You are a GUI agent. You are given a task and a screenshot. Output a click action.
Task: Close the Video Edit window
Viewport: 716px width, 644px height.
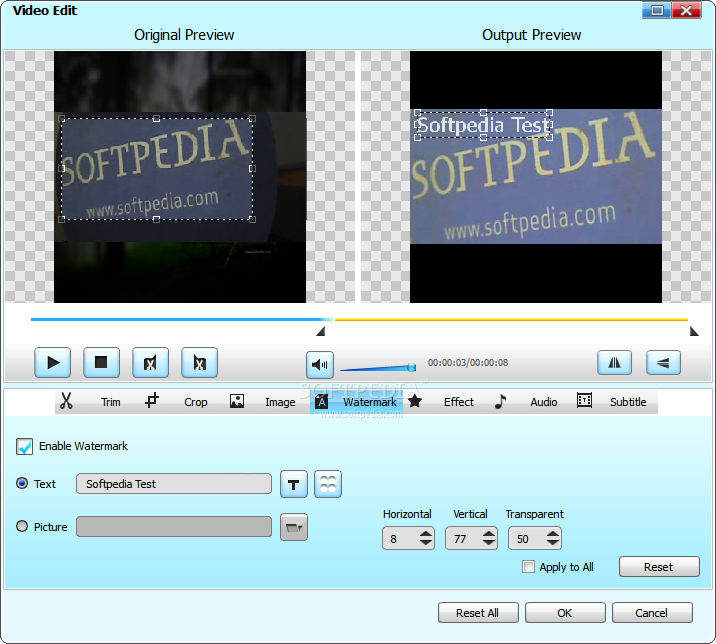coord(686,10)
